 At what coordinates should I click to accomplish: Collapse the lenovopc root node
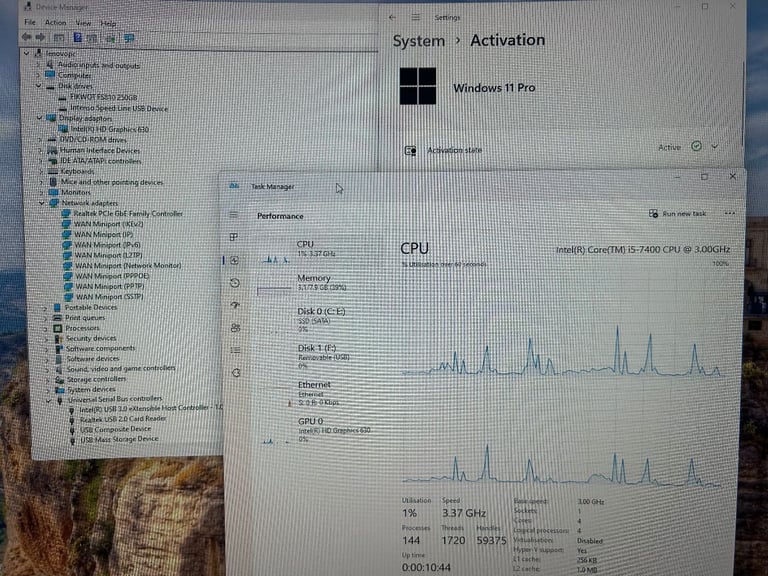click(x=26, y=53)
